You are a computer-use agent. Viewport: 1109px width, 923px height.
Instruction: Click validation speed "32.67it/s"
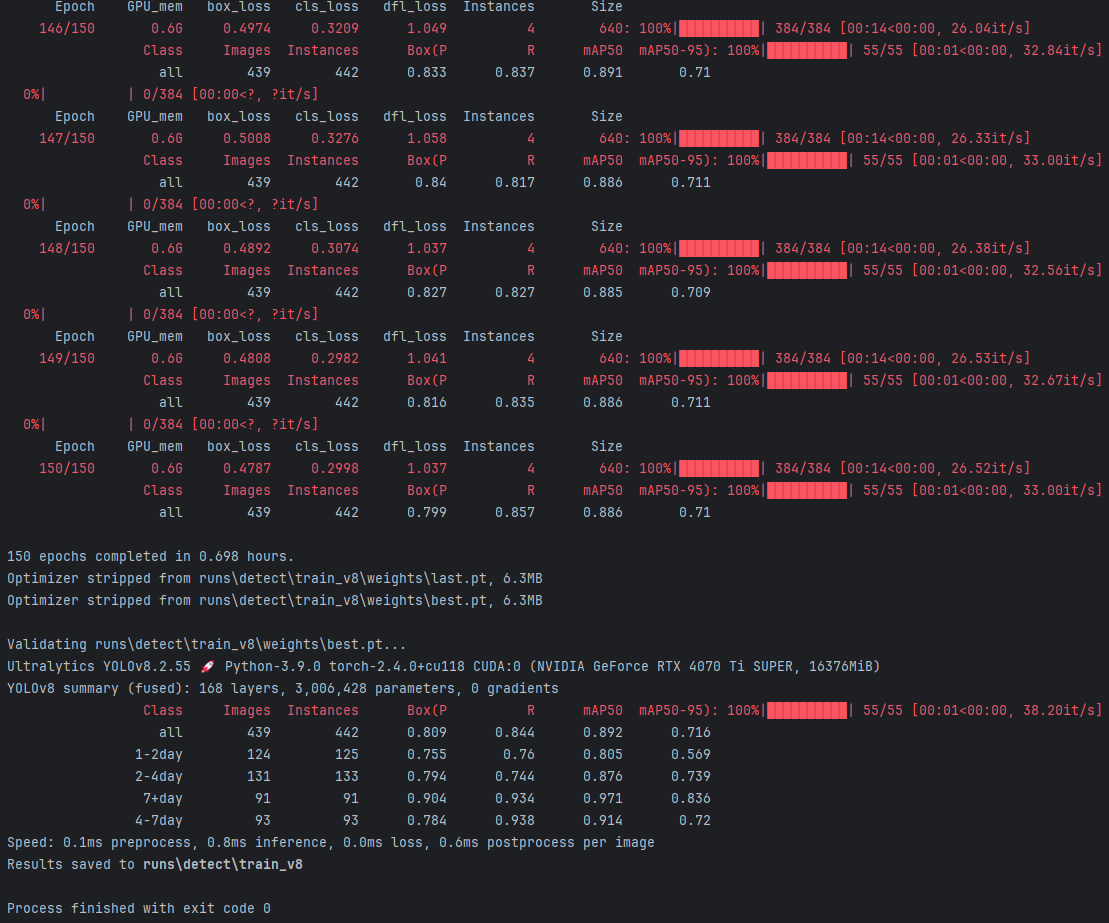pos(1059,381)
